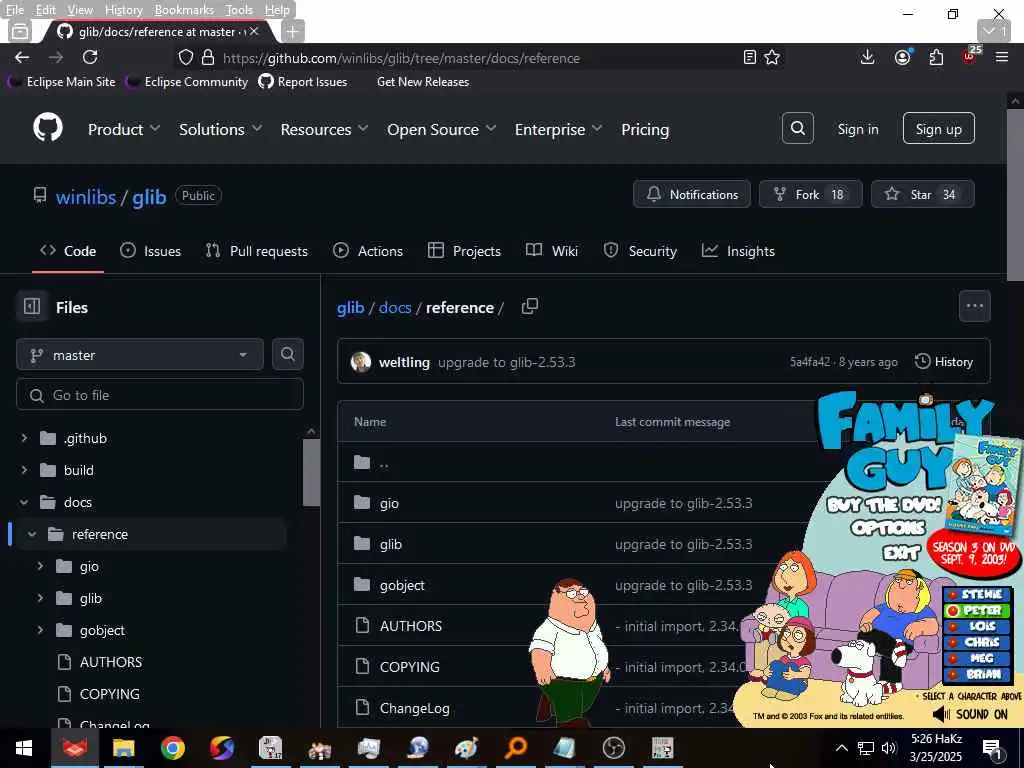Copy path icon next to reference

coord(530,306)
